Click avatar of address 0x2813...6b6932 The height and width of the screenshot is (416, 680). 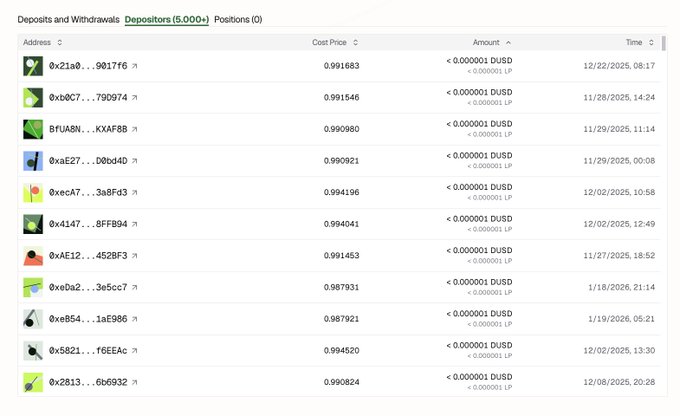[x=33, y=383]
